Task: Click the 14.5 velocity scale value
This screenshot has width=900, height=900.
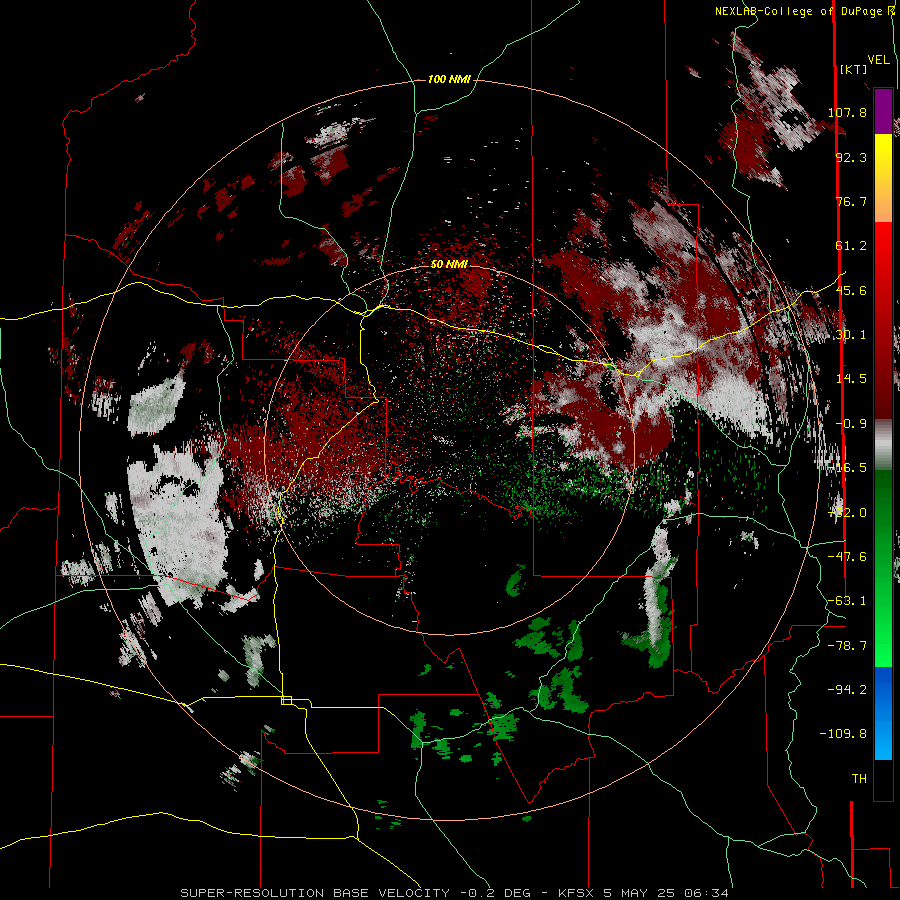Action: [x=851, y=379]
